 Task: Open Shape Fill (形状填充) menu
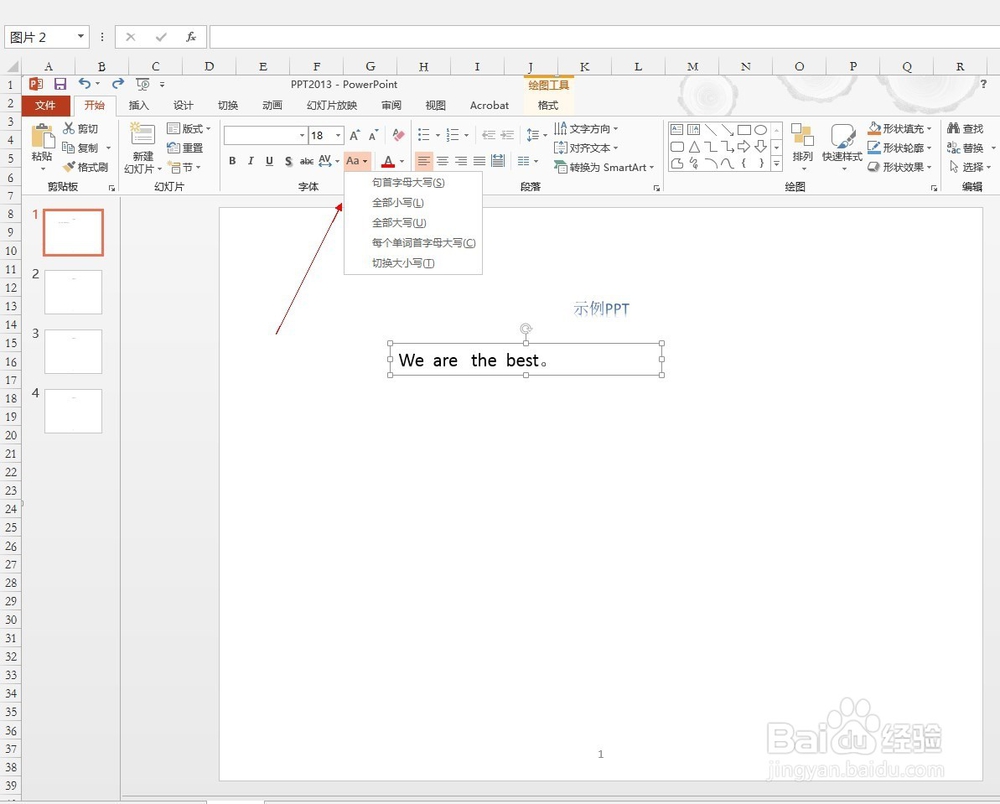[x=900, y=128]
